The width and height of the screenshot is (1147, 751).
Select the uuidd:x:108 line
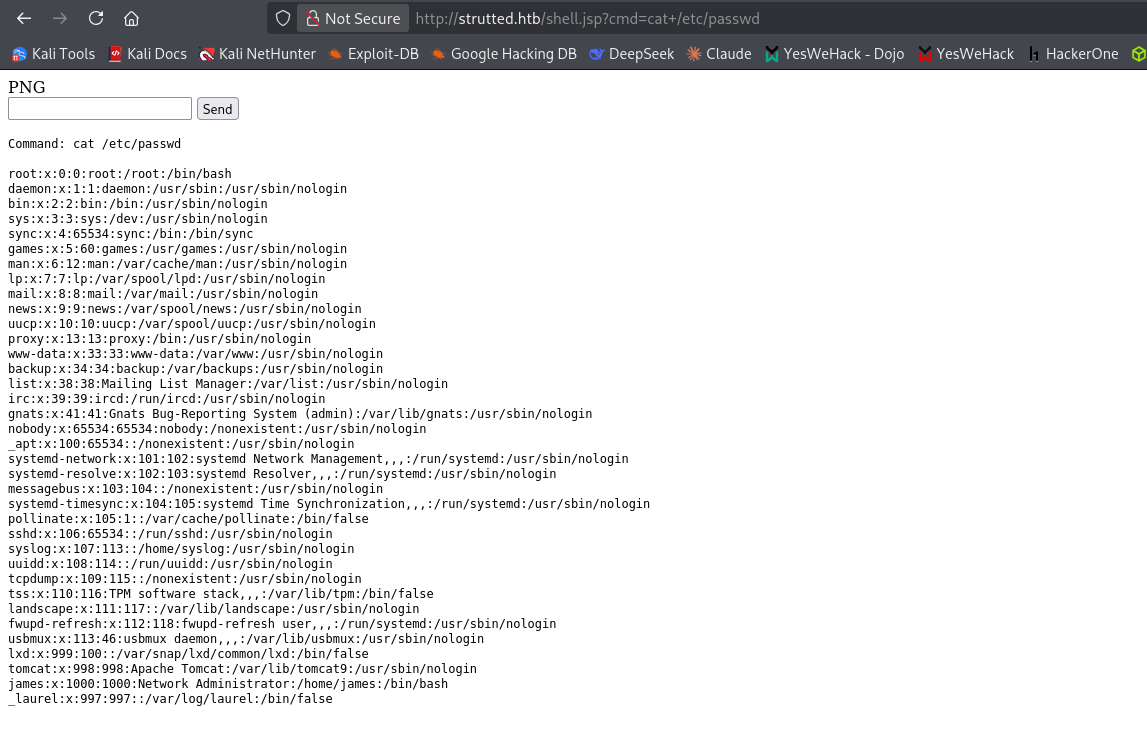[170, 564]
